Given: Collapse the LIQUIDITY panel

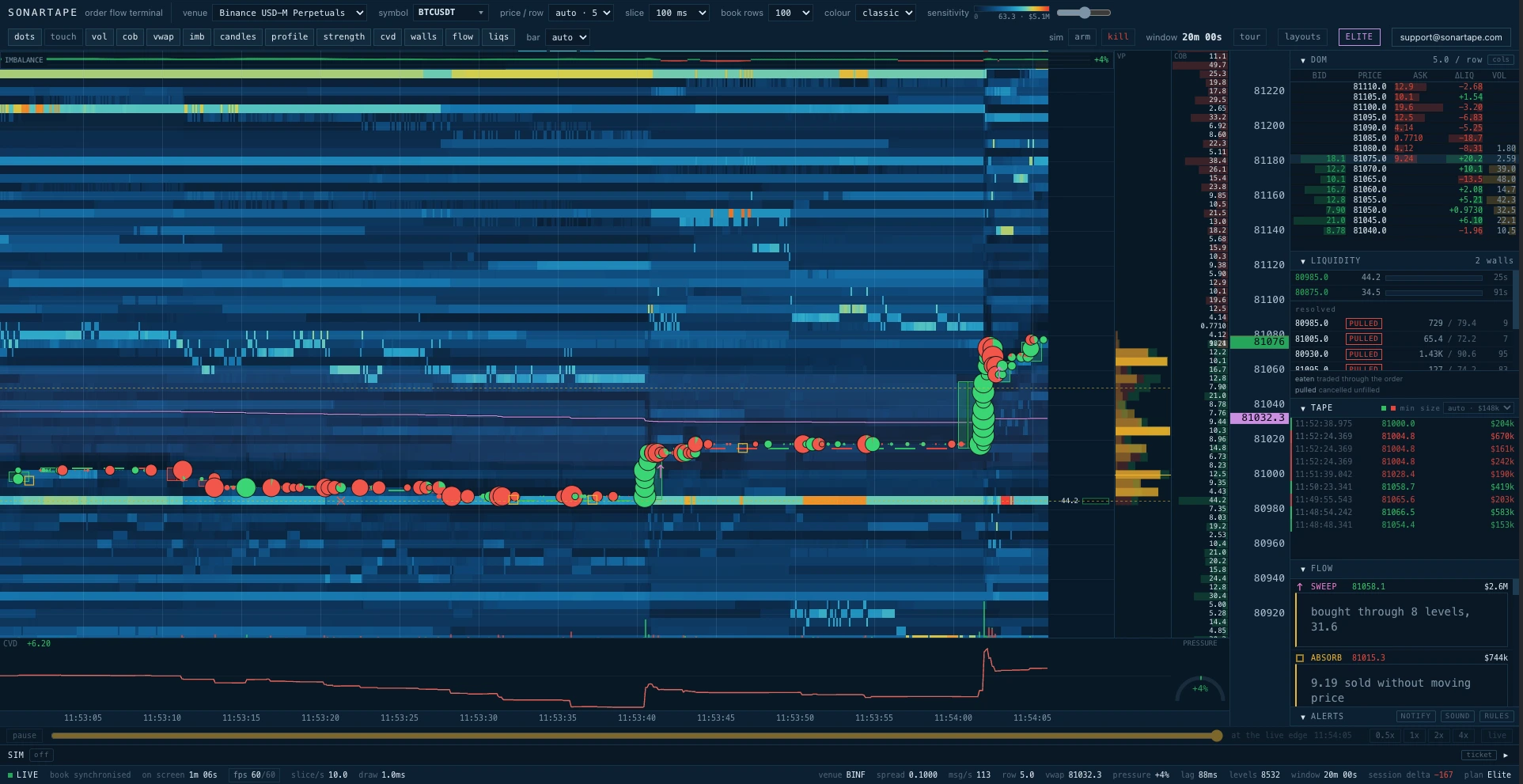Looking at the screenshot, I should point(1303,261).
